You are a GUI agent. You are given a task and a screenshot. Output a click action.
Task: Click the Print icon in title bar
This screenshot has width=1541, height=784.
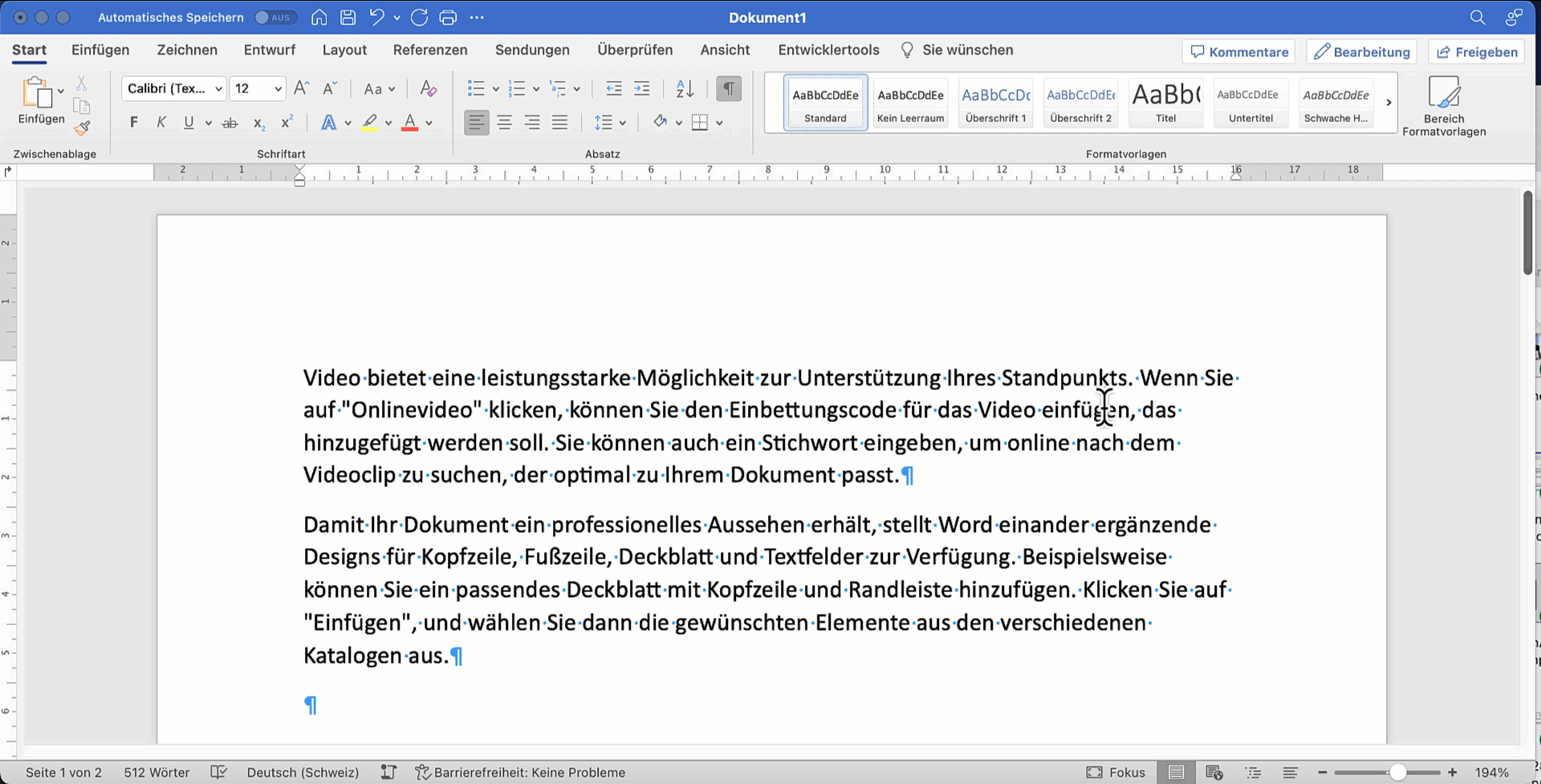click(448, 18)
